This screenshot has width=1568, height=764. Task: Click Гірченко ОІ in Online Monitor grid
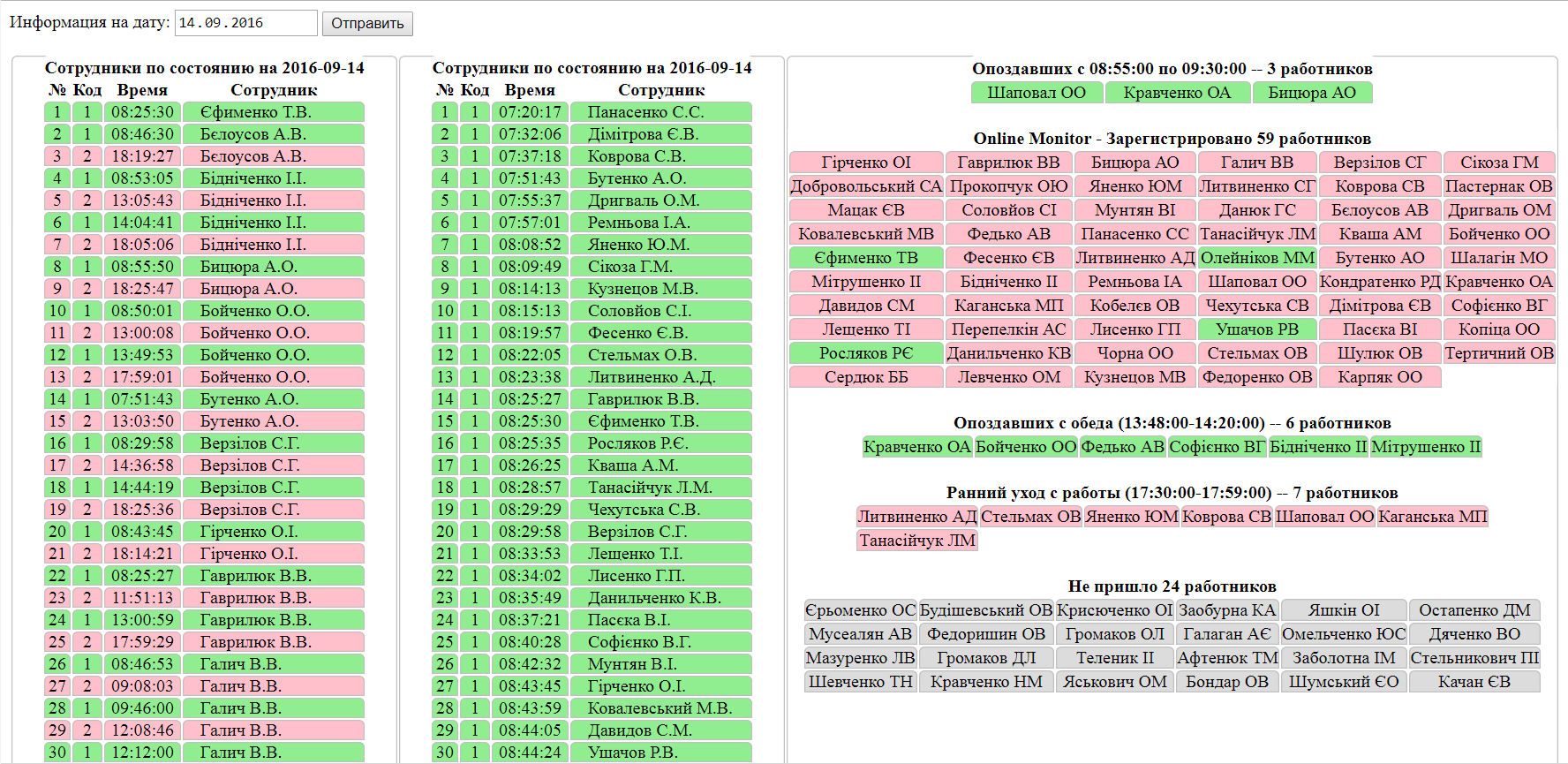[x=865, y=163]
